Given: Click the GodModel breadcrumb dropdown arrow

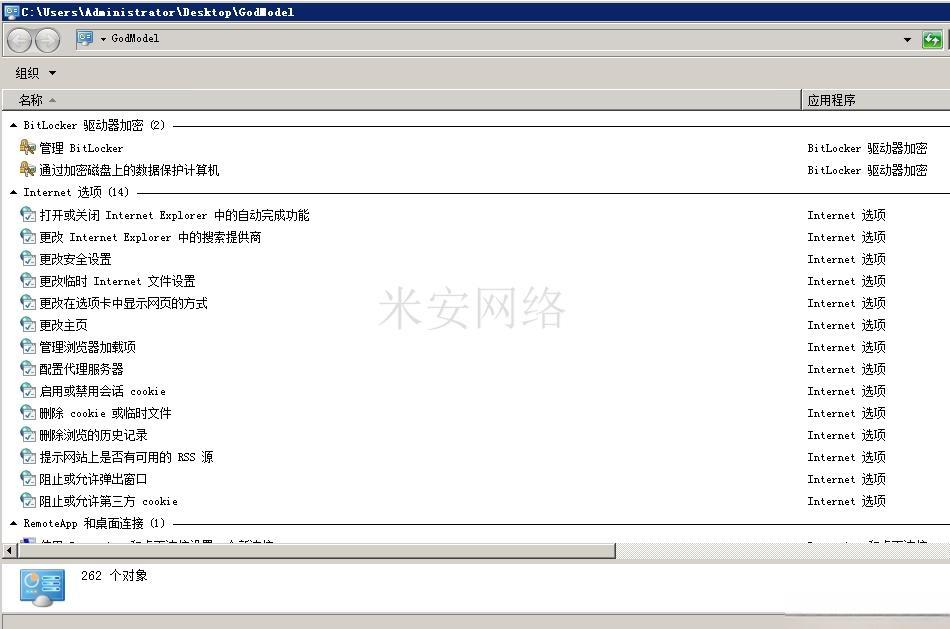Looking at the screenshot, I should (104, 39).
